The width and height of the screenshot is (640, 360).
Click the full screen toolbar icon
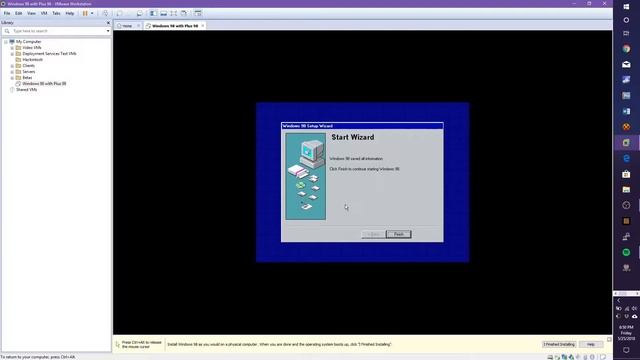pos(173,13)
